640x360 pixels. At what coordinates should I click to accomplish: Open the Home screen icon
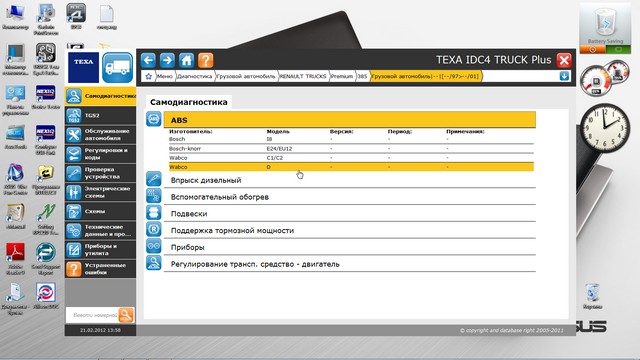click(x=186, y=60)
